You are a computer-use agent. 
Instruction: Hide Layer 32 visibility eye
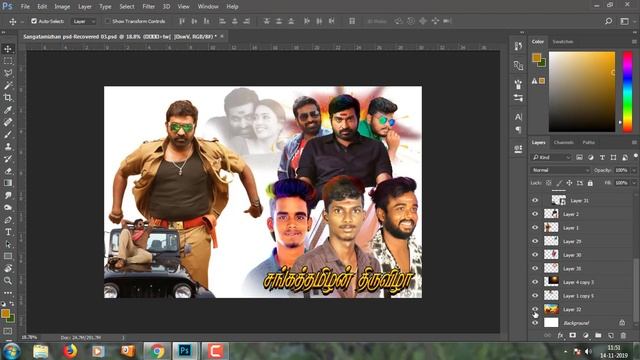[x=535, y=309]
